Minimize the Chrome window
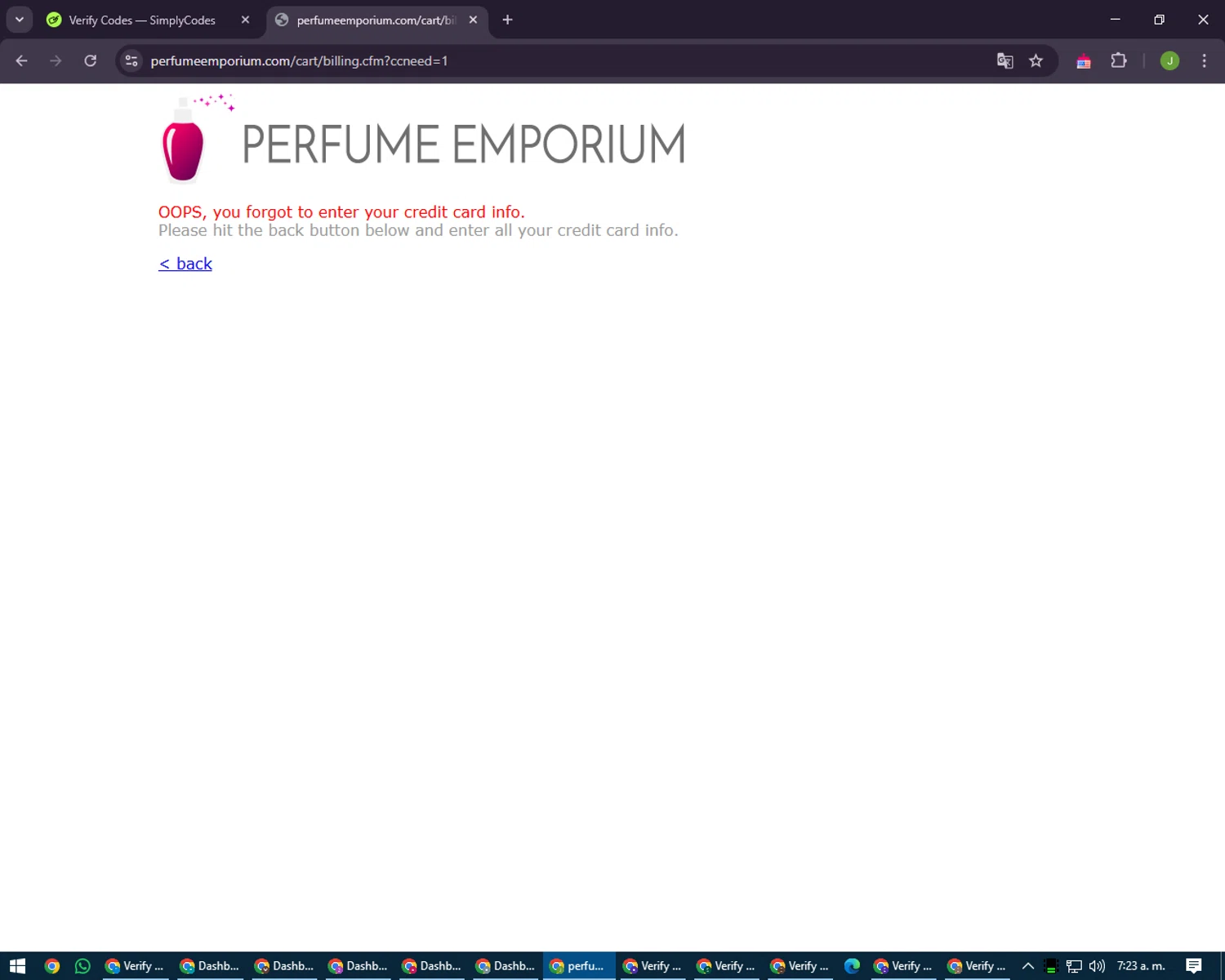1225x980 pixels. 1115,20
